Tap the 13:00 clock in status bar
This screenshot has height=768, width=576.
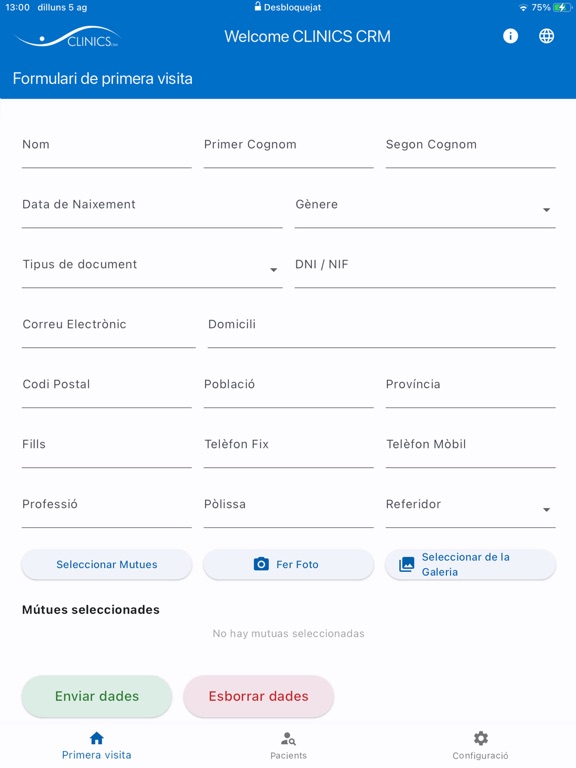(x=18, y=7)
